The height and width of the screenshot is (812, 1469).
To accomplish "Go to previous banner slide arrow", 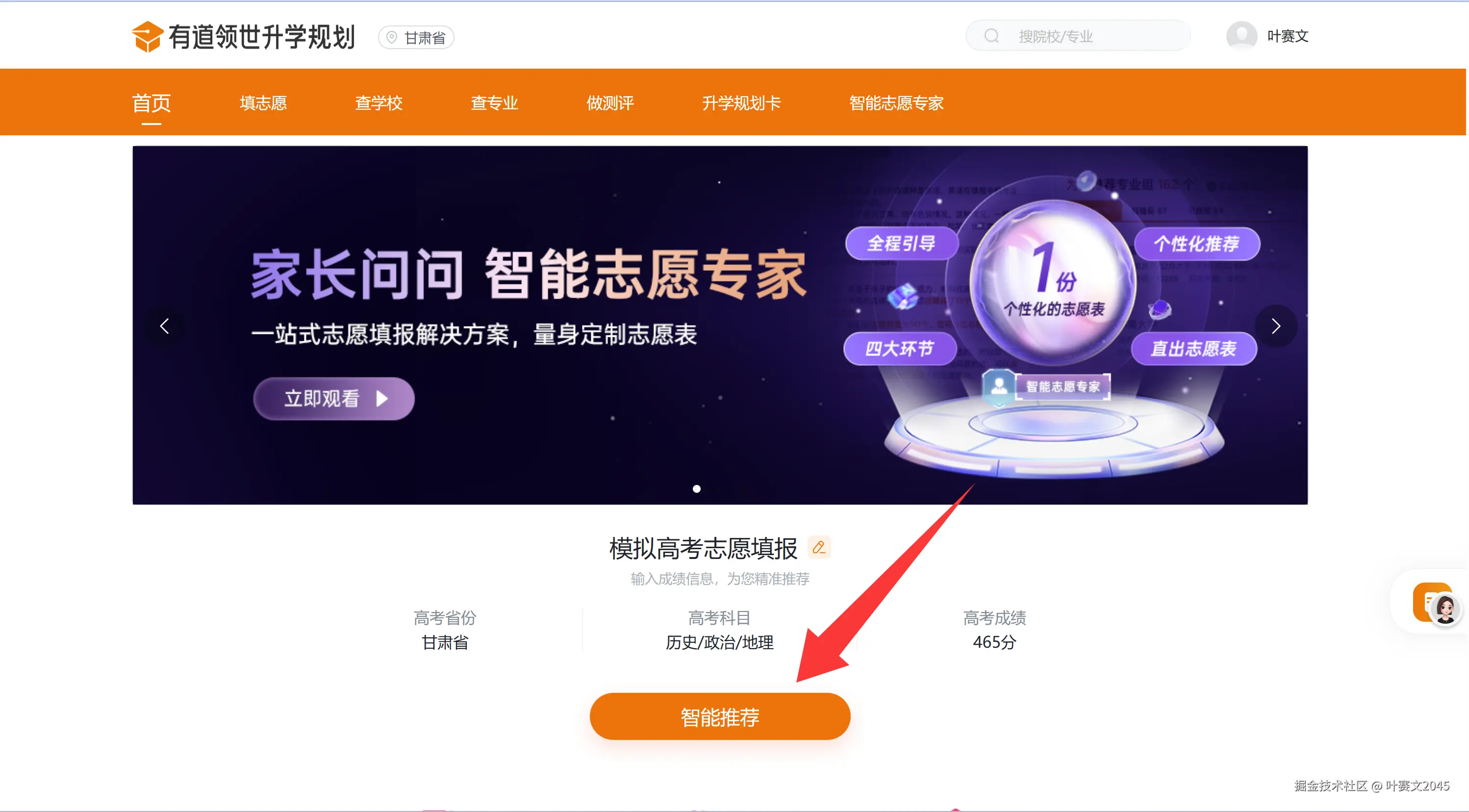I will pyautogui.click(x=164, y=326).
